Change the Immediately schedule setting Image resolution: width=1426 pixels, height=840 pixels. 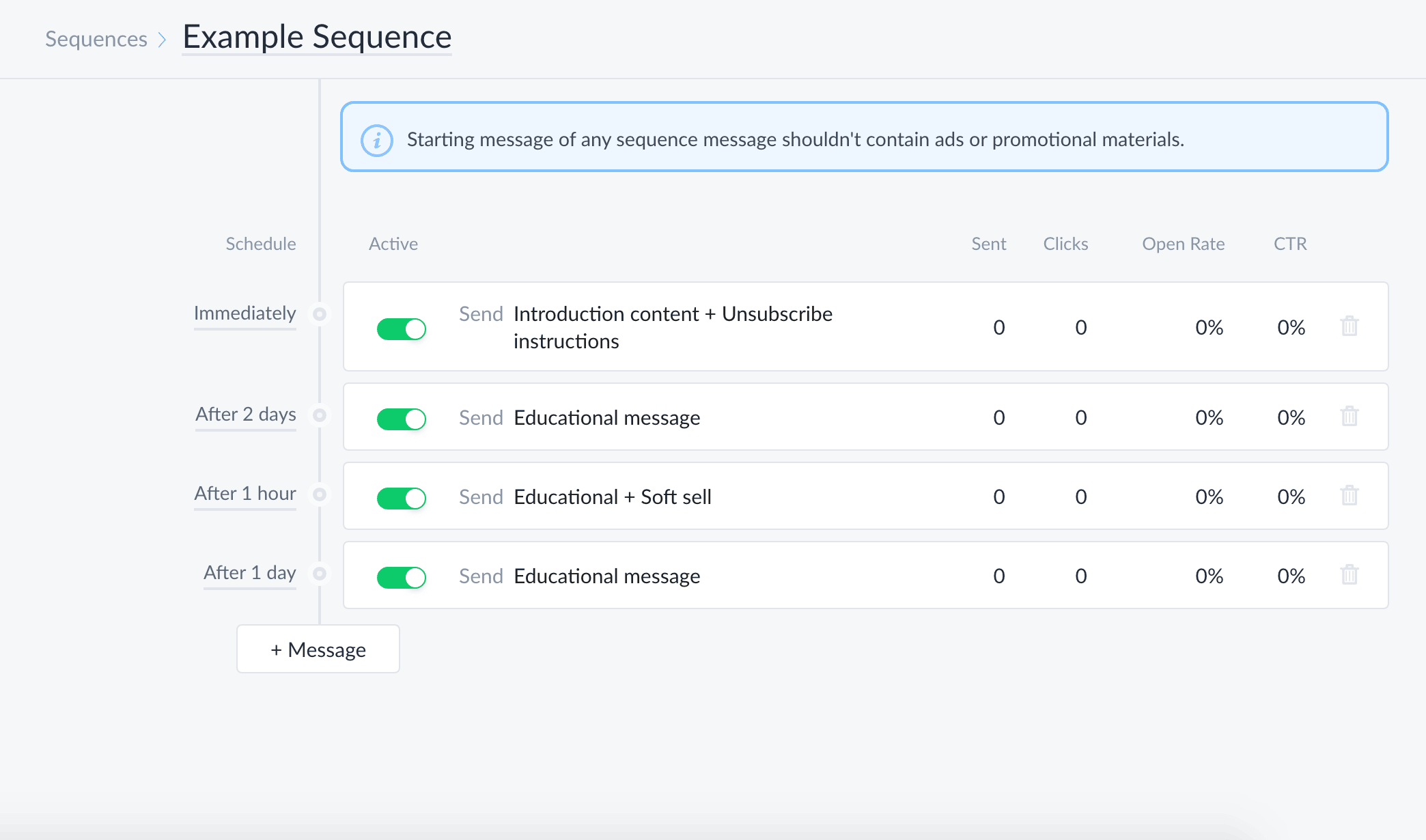click(x=245, y=313)
